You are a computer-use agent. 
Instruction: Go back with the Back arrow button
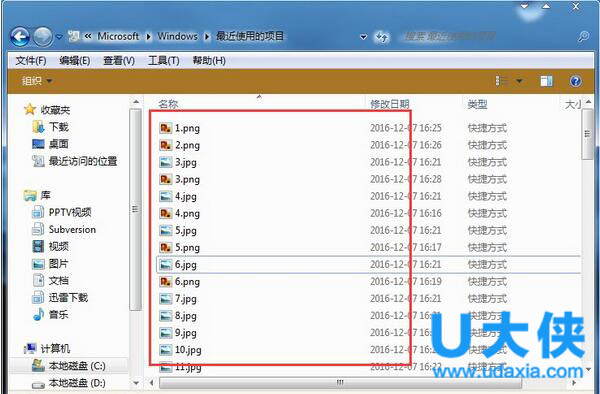coord(20,37)
